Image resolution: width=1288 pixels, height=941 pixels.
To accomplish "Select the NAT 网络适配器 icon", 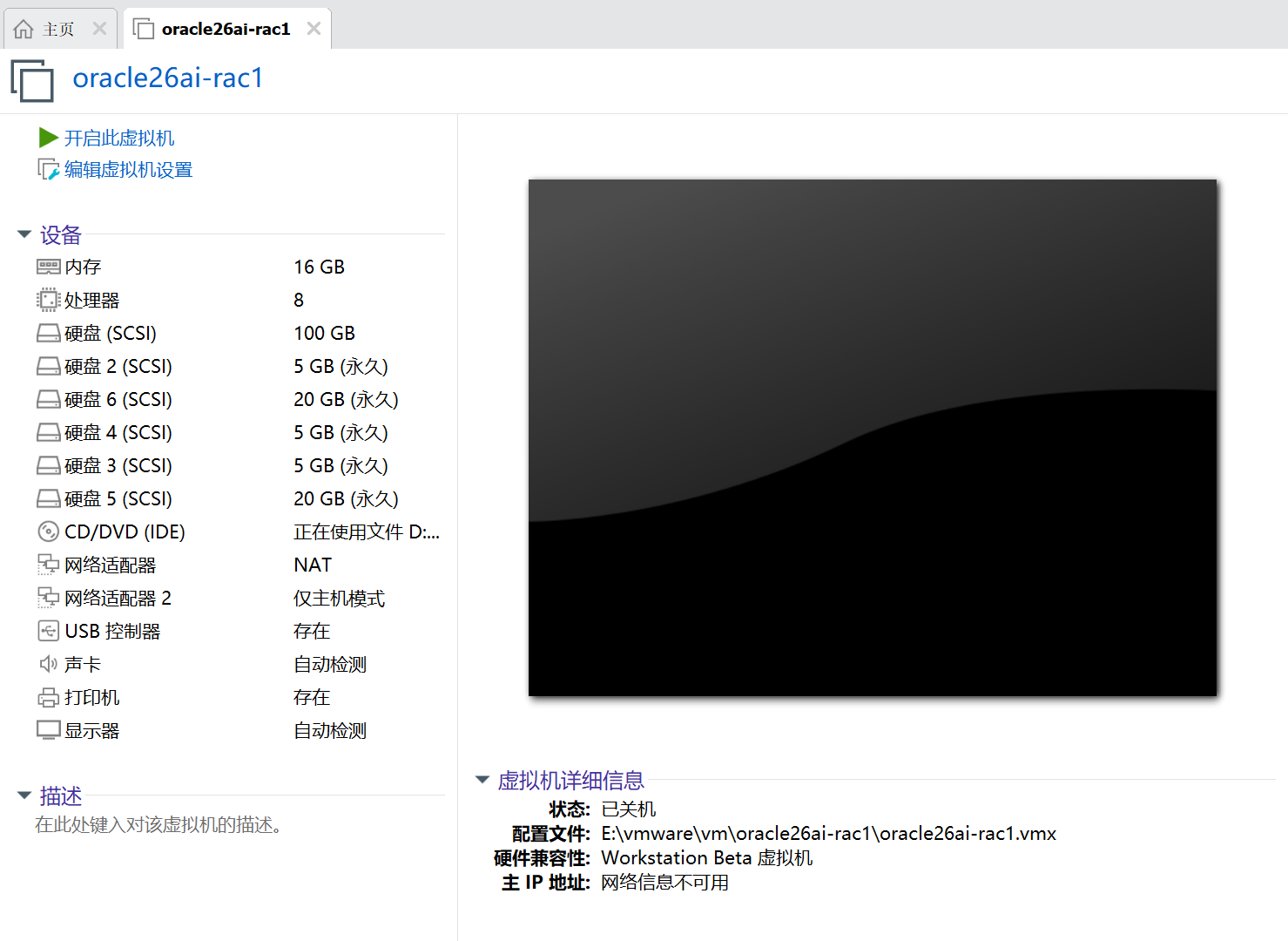I will click(x=49, y=565).
